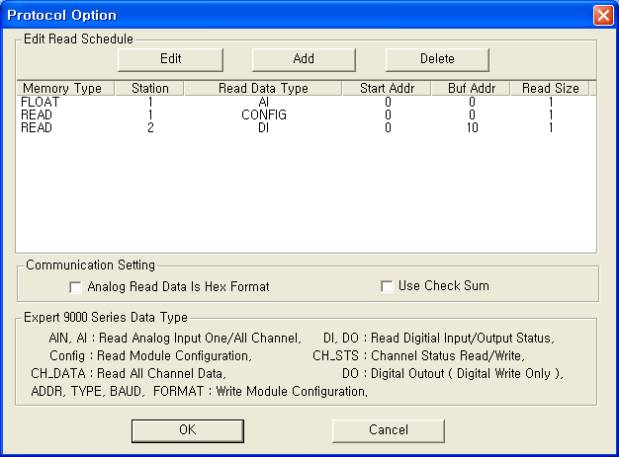This screenshot has width=619, height=457.
Task: Click the Buf Addr column header
Action: [471, 89]
